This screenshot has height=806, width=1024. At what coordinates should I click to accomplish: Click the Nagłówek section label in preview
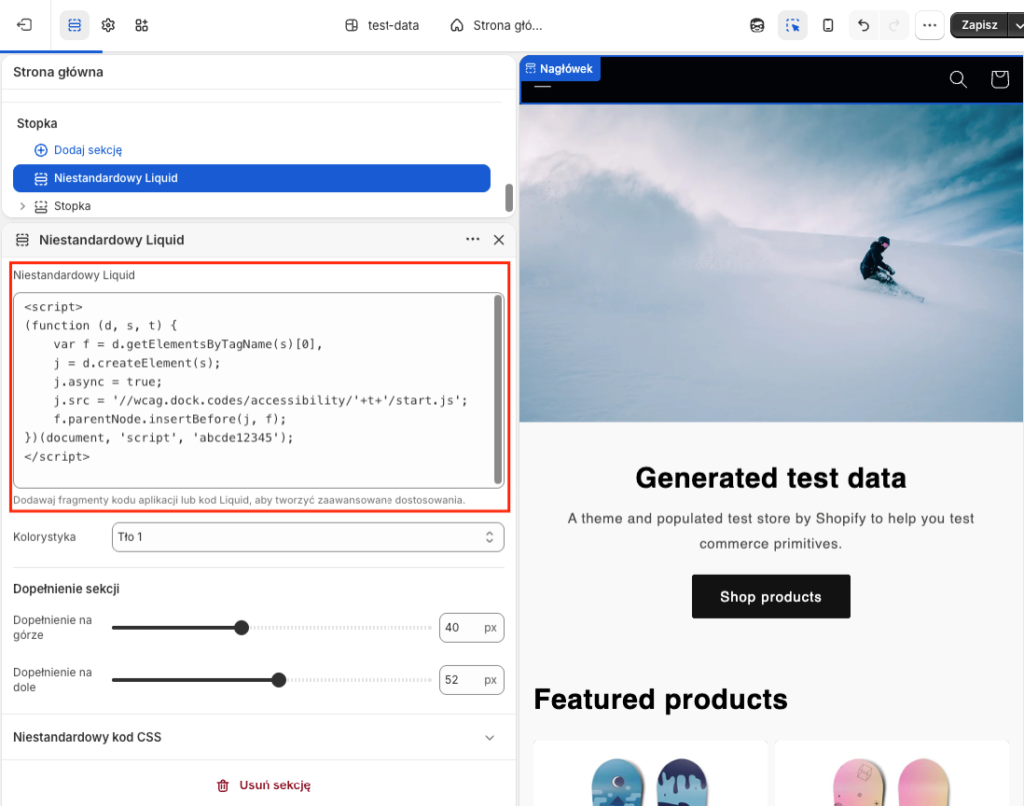[560, 69]
